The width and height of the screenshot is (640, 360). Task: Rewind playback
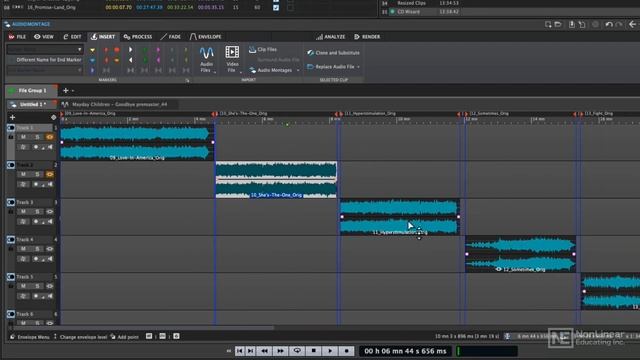click(x=264, y=351)
